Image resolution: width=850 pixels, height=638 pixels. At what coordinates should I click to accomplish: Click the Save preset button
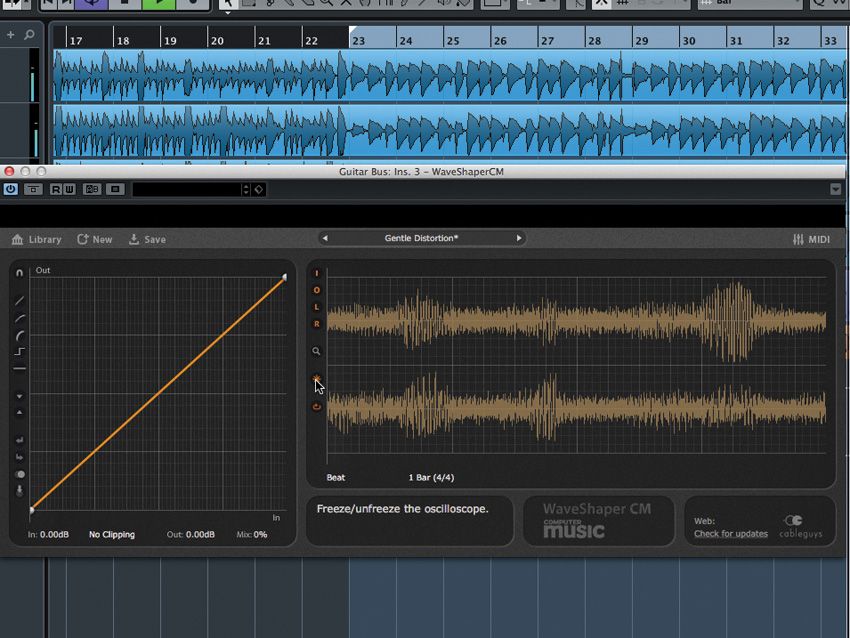pyautogui.click(x=147, y=240)
